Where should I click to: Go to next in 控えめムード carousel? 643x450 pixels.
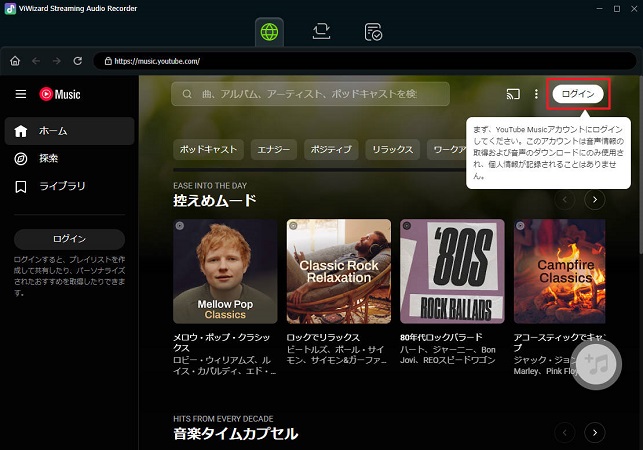coord(595,200)
